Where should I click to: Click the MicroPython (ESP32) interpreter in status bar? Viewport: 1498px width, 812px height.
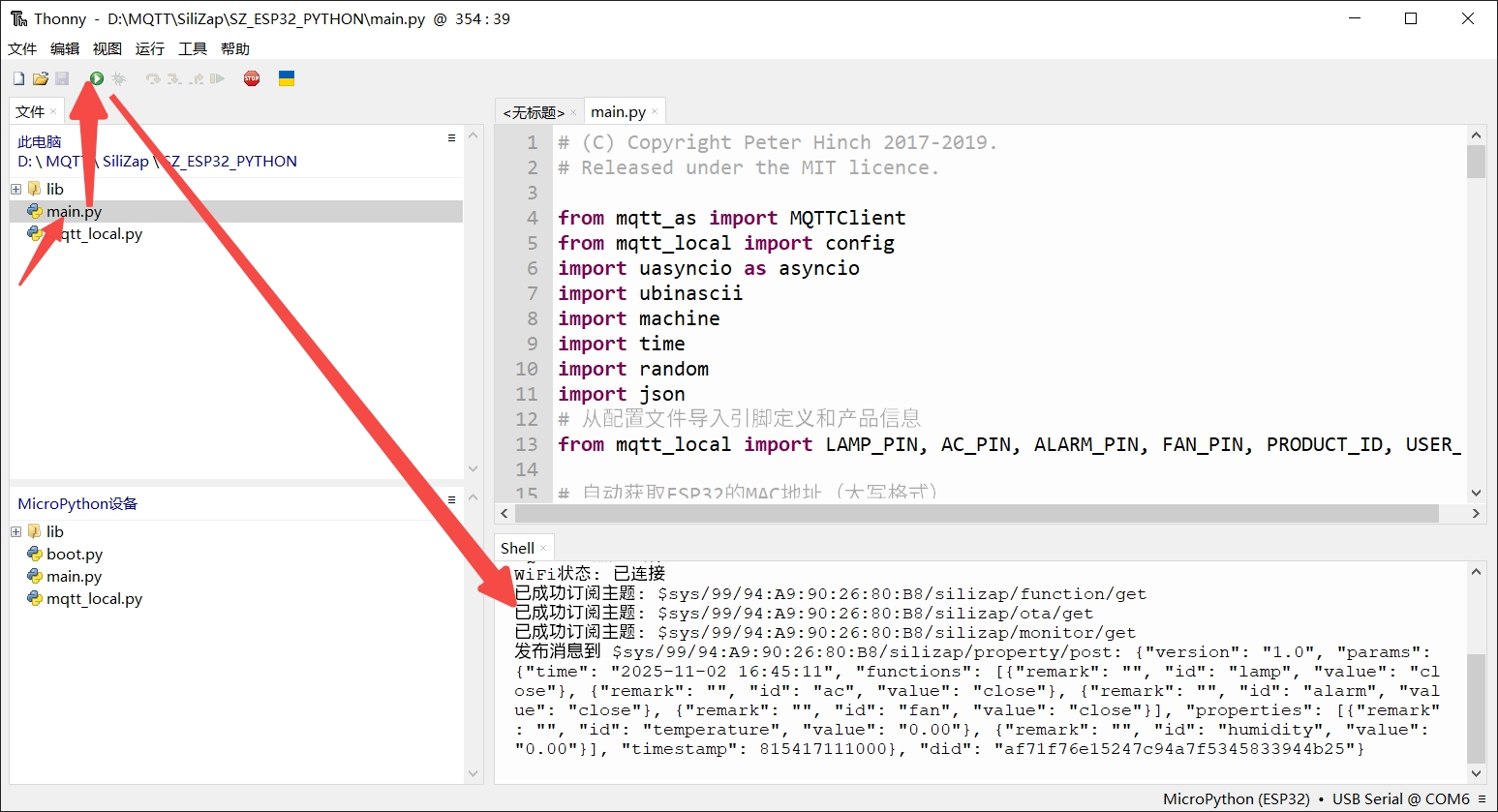1237,798
